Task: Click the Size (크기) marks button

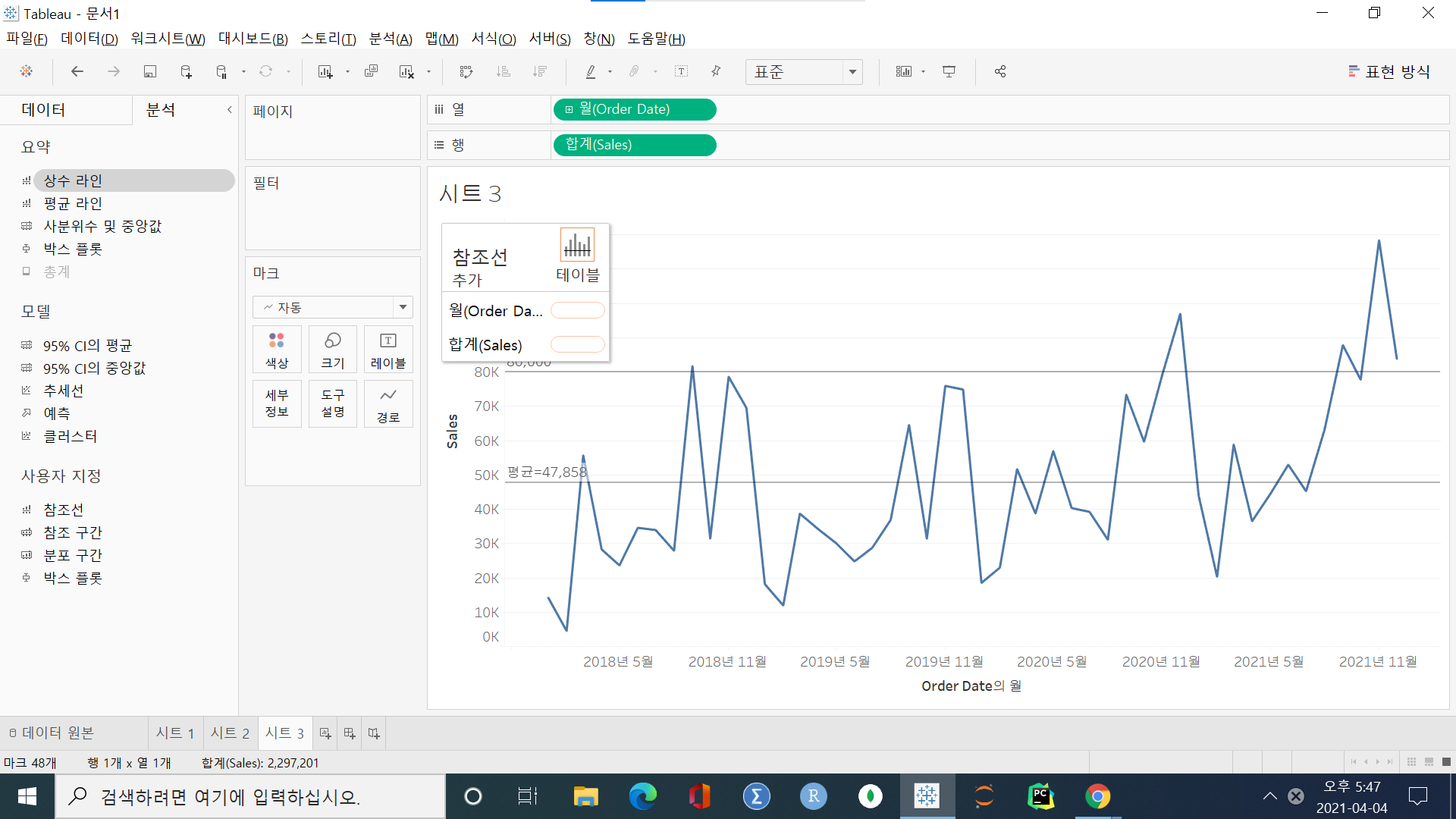Action: tap(332, 350)
